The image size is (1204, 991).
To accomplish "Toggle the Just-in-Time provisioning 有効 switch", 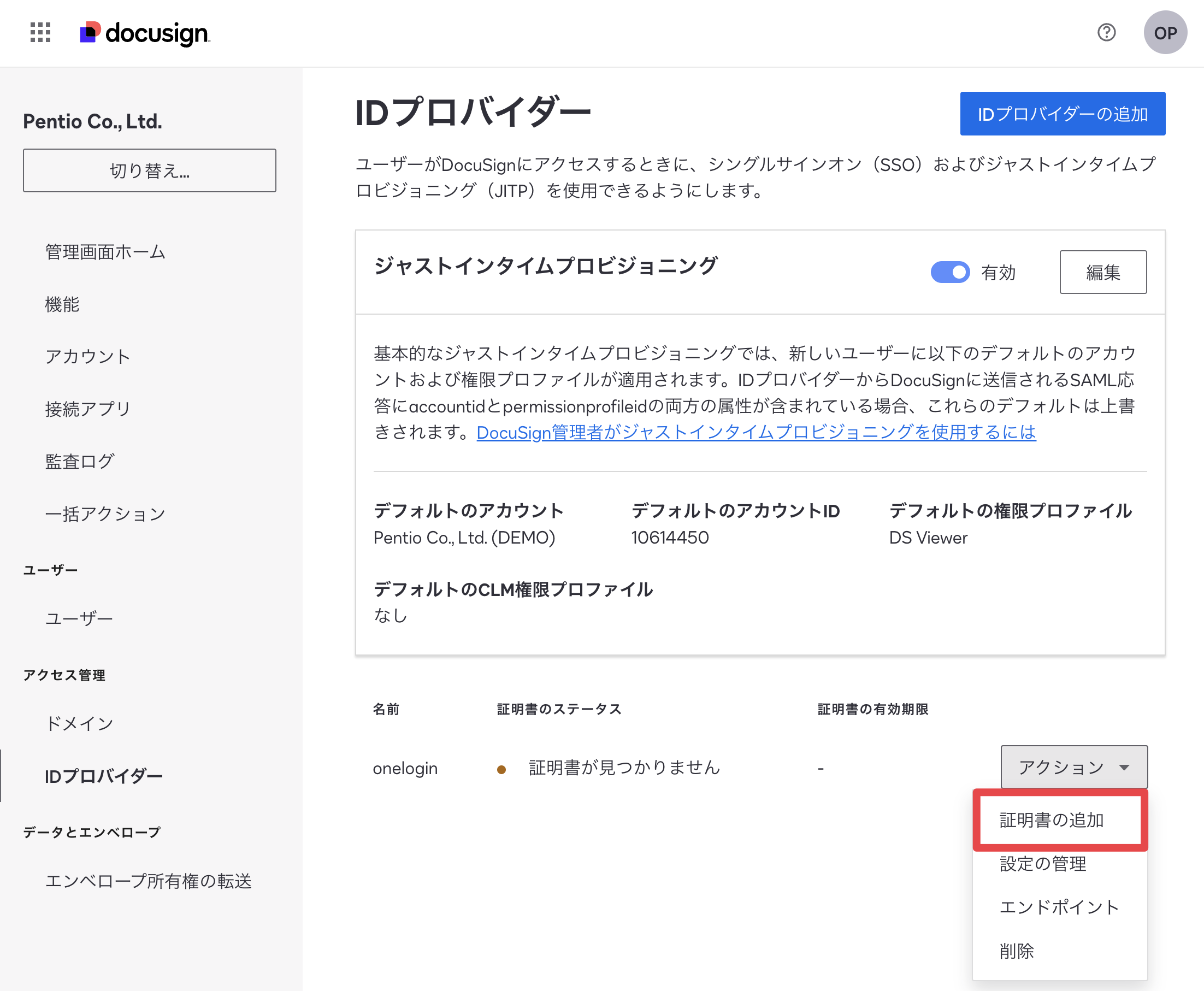I will tap(950, 272).
